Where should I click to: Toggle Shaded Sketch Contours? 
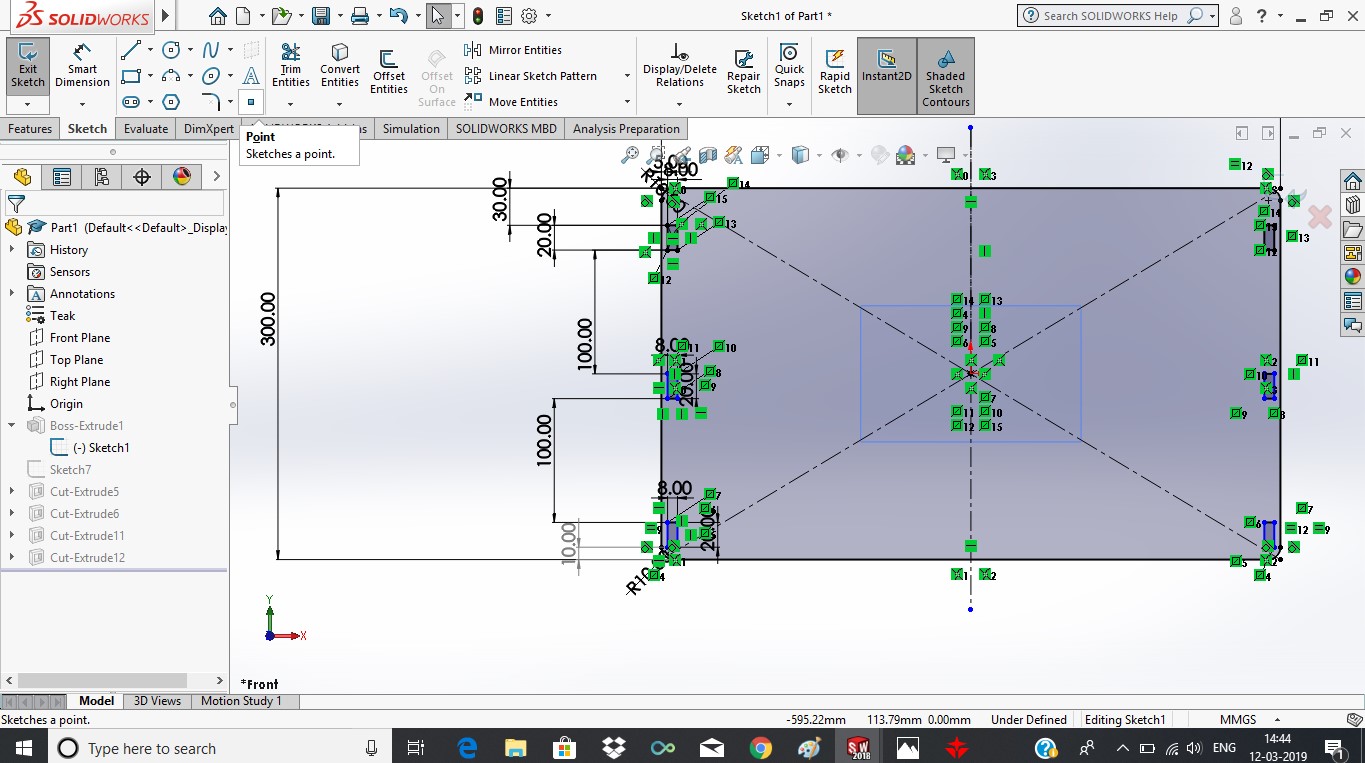pyautogui.click(x=945, y=75)
